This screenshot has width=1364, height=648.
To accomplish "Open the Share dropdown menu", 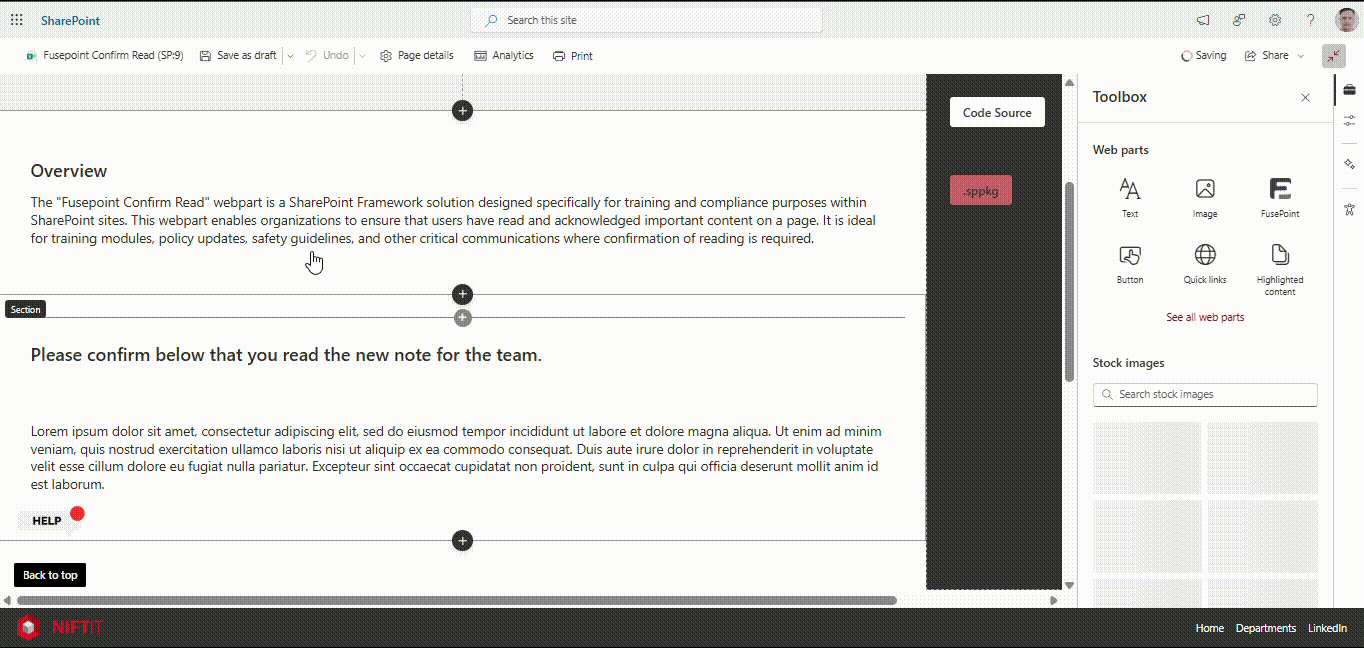I will 1275,56.
